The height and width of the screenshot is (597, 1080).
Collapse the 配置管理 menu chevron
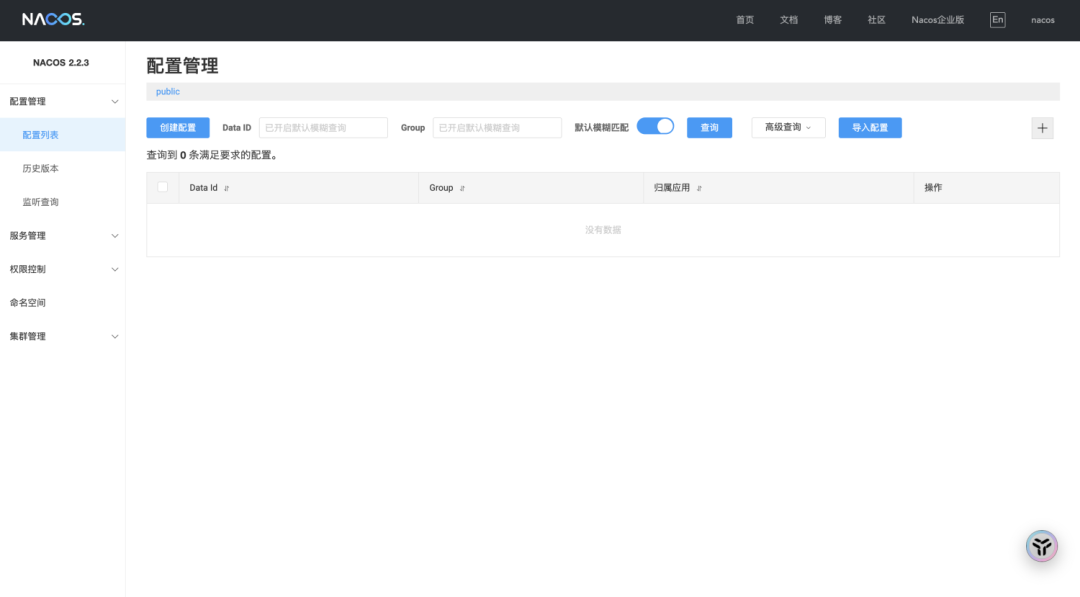click(x=115, y=102)
